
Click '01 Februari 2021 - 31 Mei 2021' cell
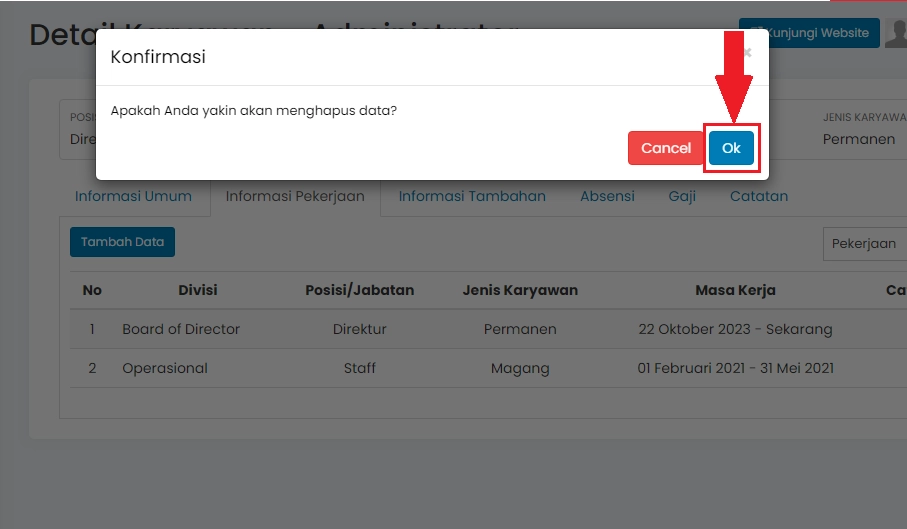tap(735, 368)
